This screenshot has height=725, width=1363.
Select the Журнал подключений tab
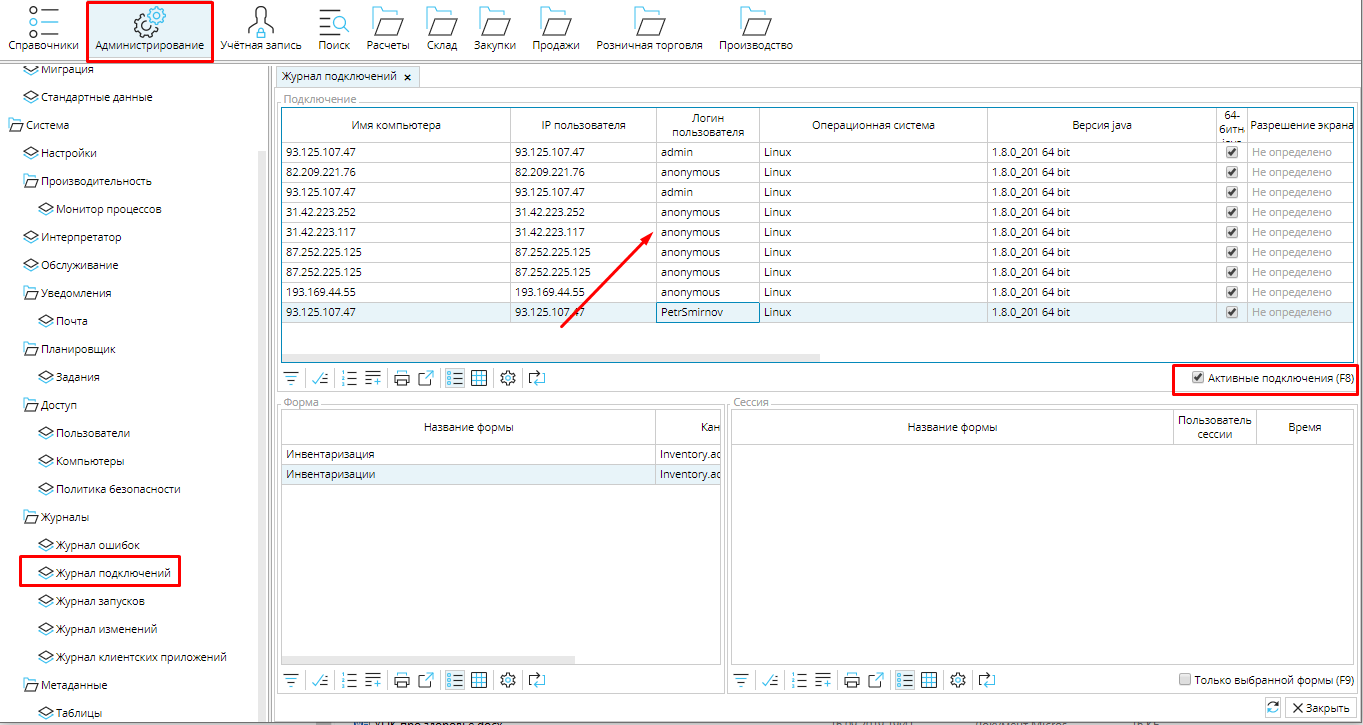click(x=339, y=76)
